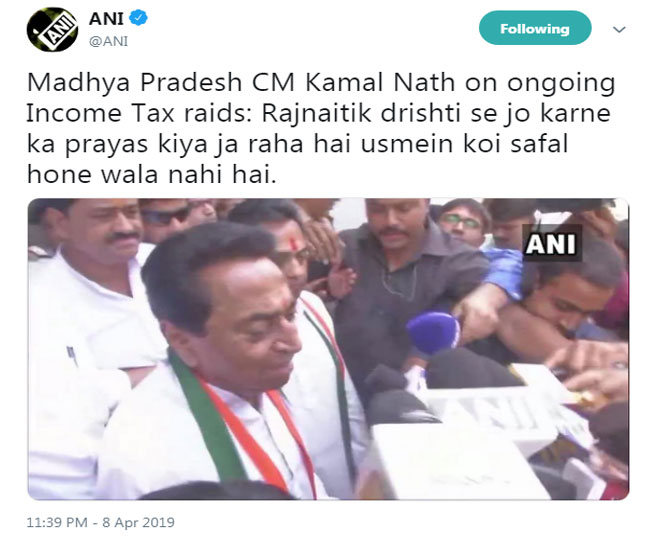Open the 11:39 PM - 8 Apr 2019 timestamp
The height and width of the screenshot is (540, 650).
point(101,522)
